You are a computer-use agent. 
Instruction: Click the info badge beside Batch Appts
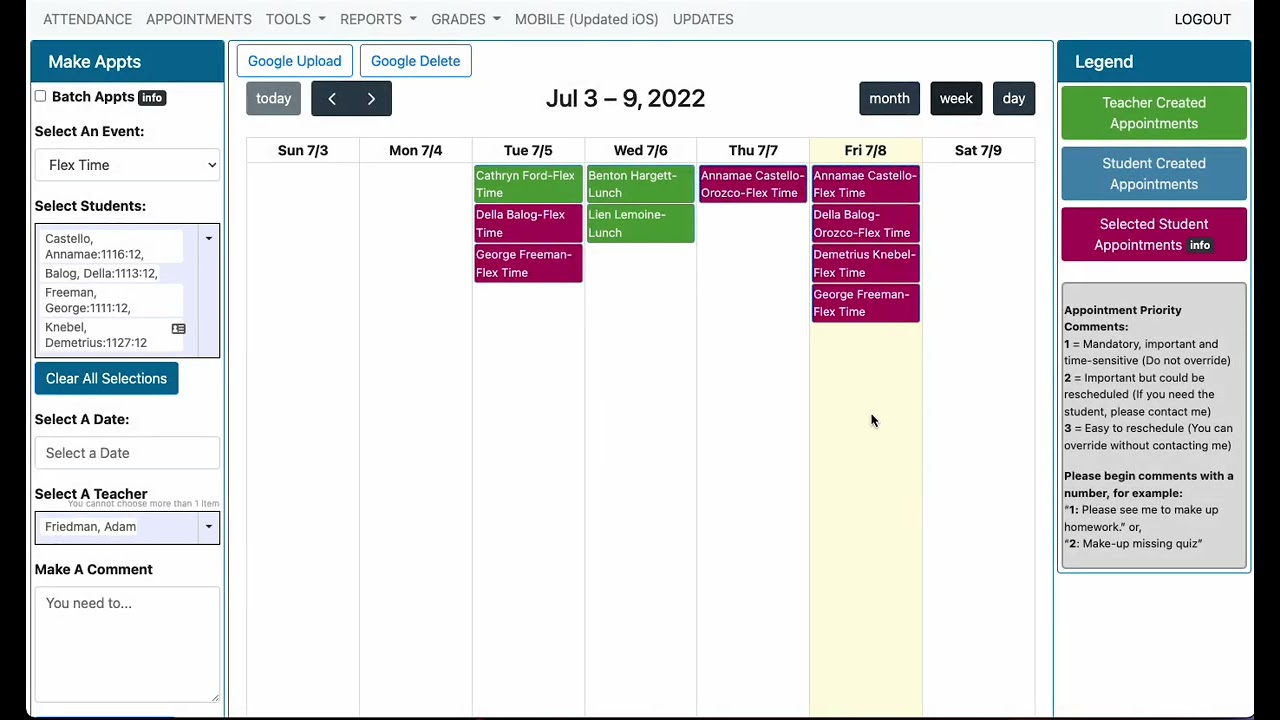(151, 97)
